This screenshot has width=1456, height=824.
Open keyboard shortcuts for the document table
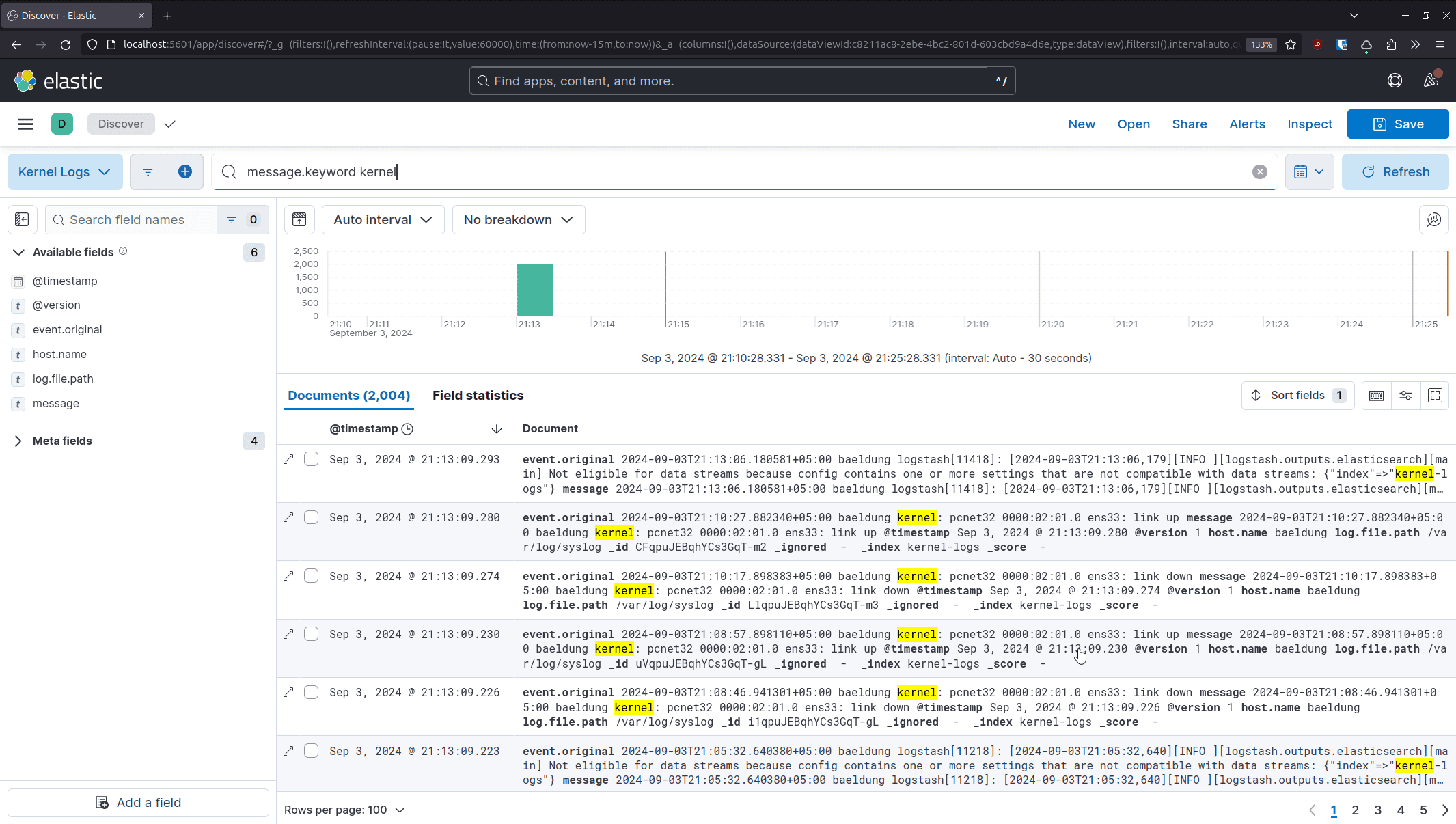[x=1376, y=395]
